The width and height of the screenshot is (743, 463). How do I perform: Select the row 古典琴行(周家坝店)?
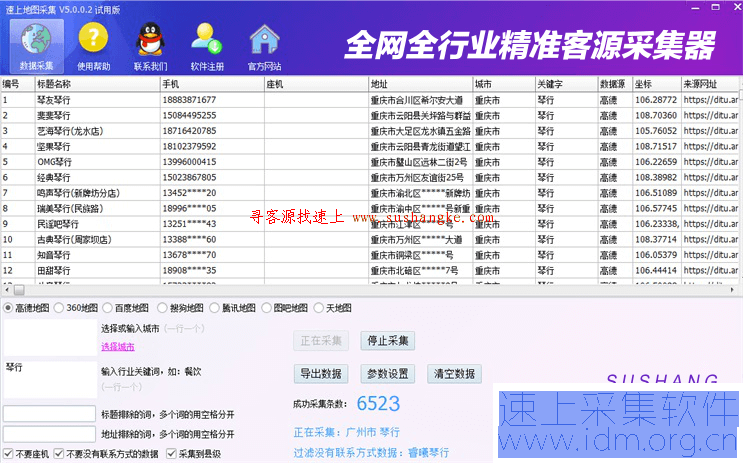370,240
